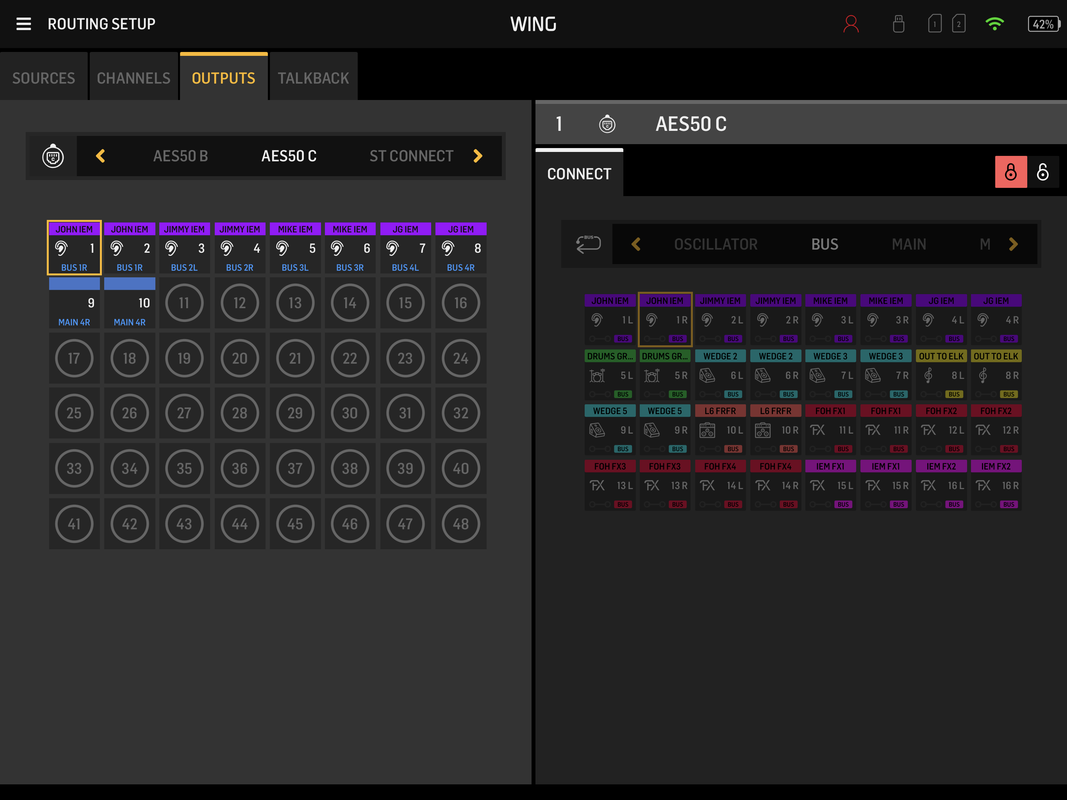Assign source WEDGE 2 6L bus

[x=720, y=375]
